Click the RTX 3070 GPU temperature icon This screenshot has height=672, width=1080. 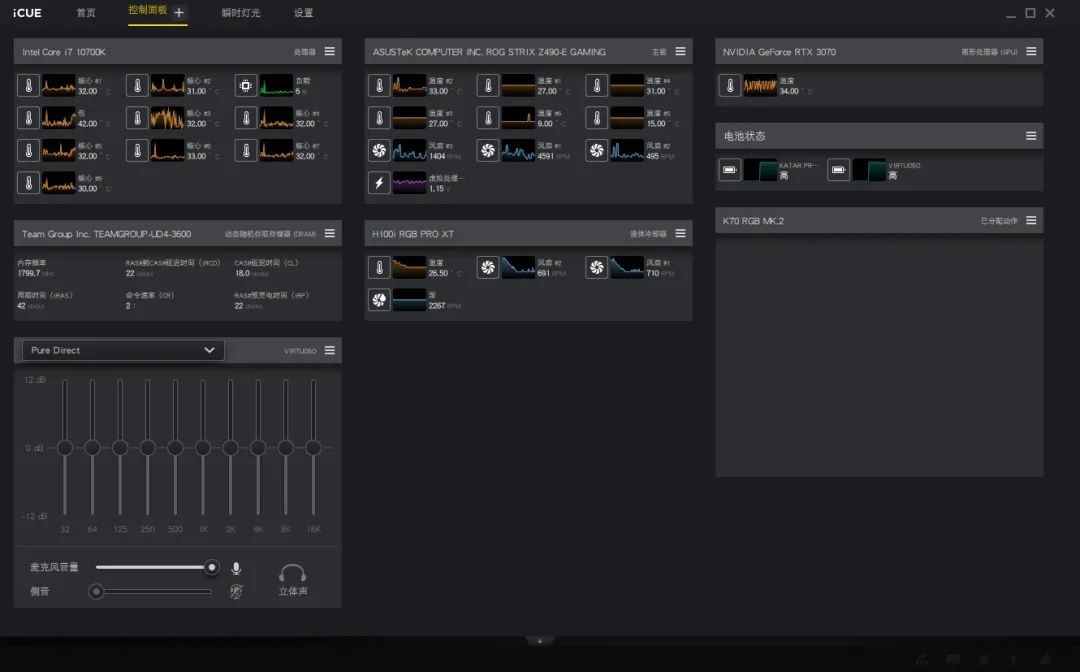coord(730,85)
